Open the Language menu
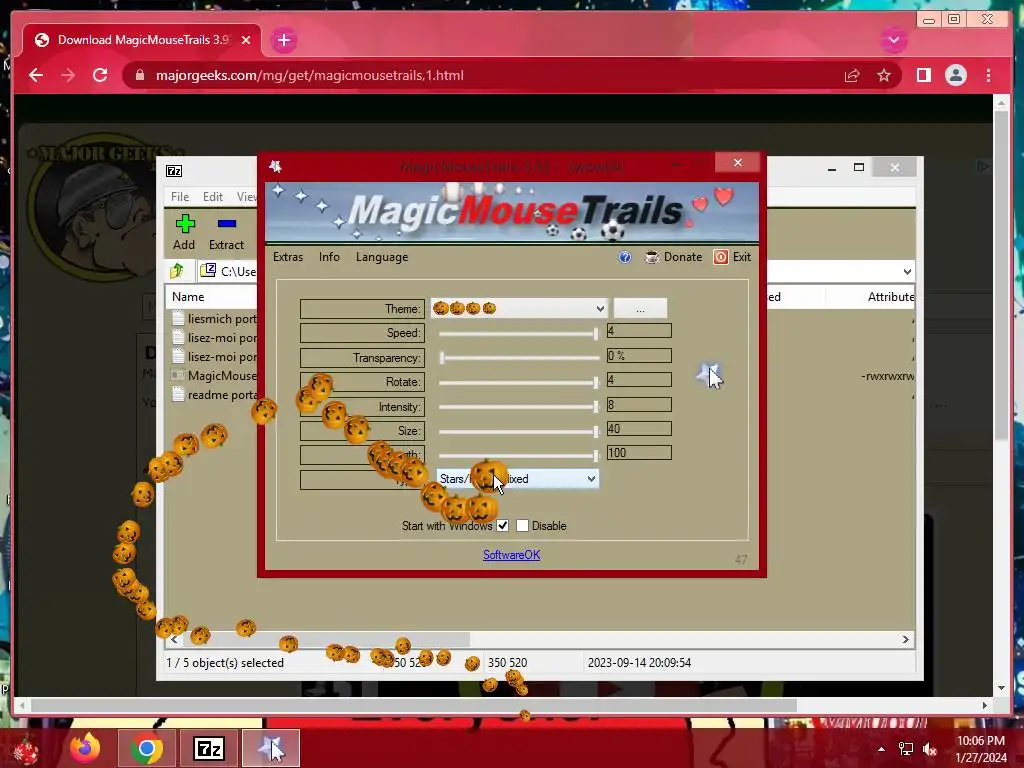Viewport: 1024px width, 768px height. [381, 257]
